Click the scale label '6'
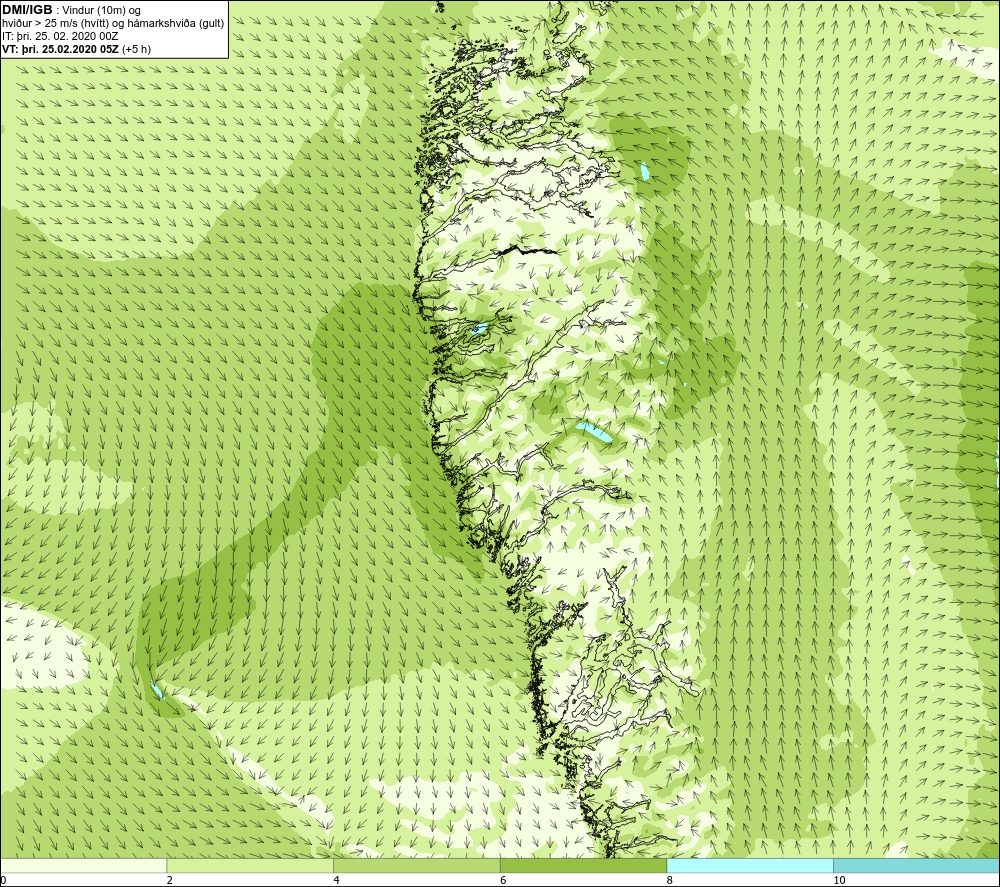The image size is (1000, 887). coord(503,880)
